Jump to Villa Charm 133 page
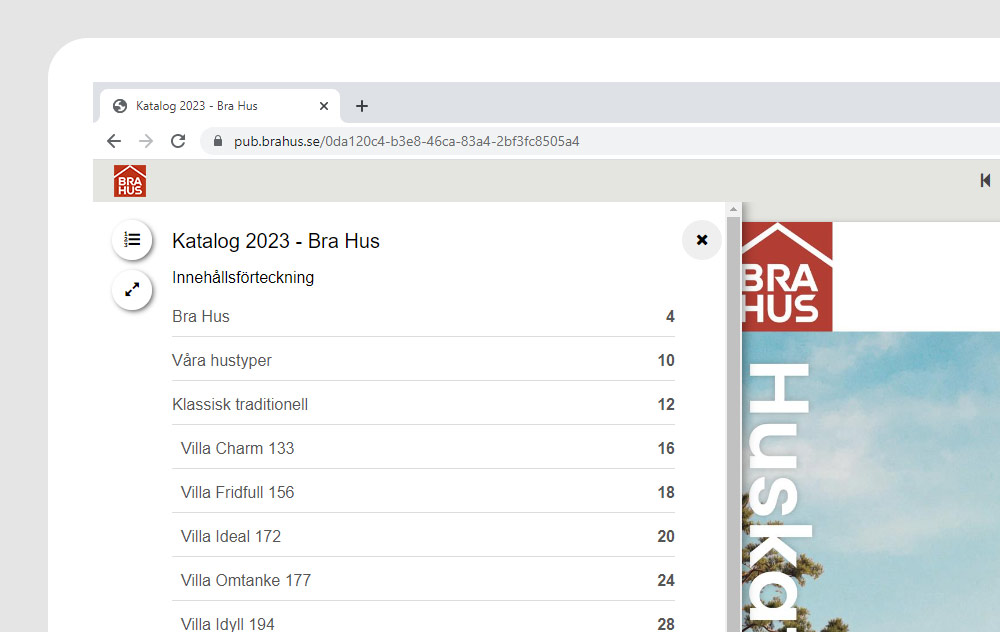 (x=423, y=448)
